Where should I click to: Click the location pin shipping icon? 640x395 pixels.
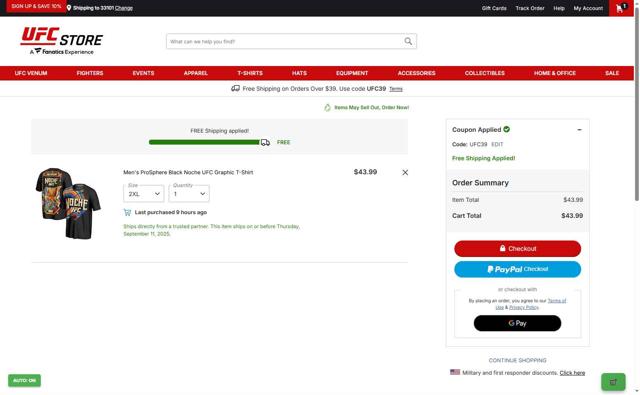pos(69,8)
